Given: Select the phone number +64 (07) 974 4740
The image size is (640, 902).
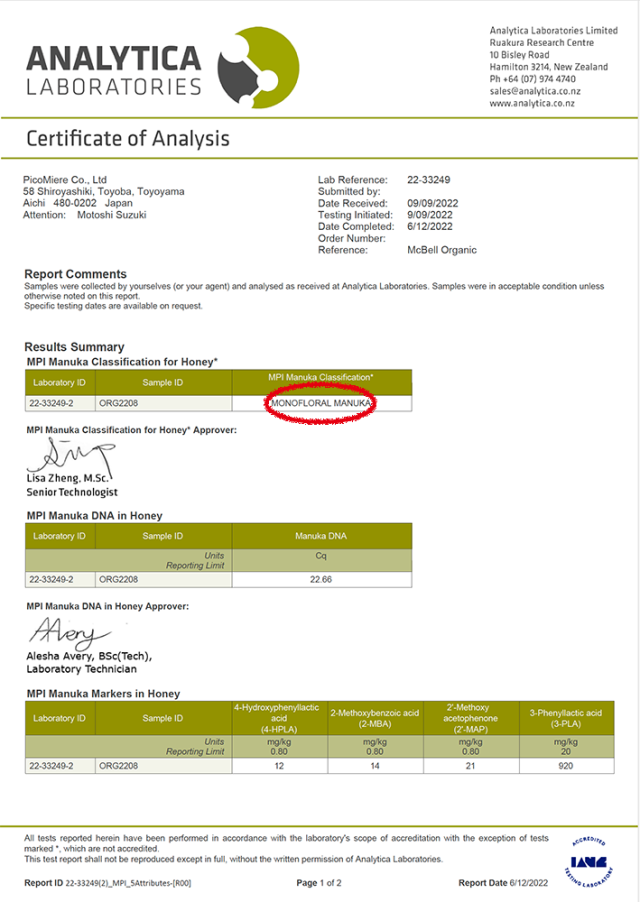Looking at the screenshot, I should coord(539,79).
